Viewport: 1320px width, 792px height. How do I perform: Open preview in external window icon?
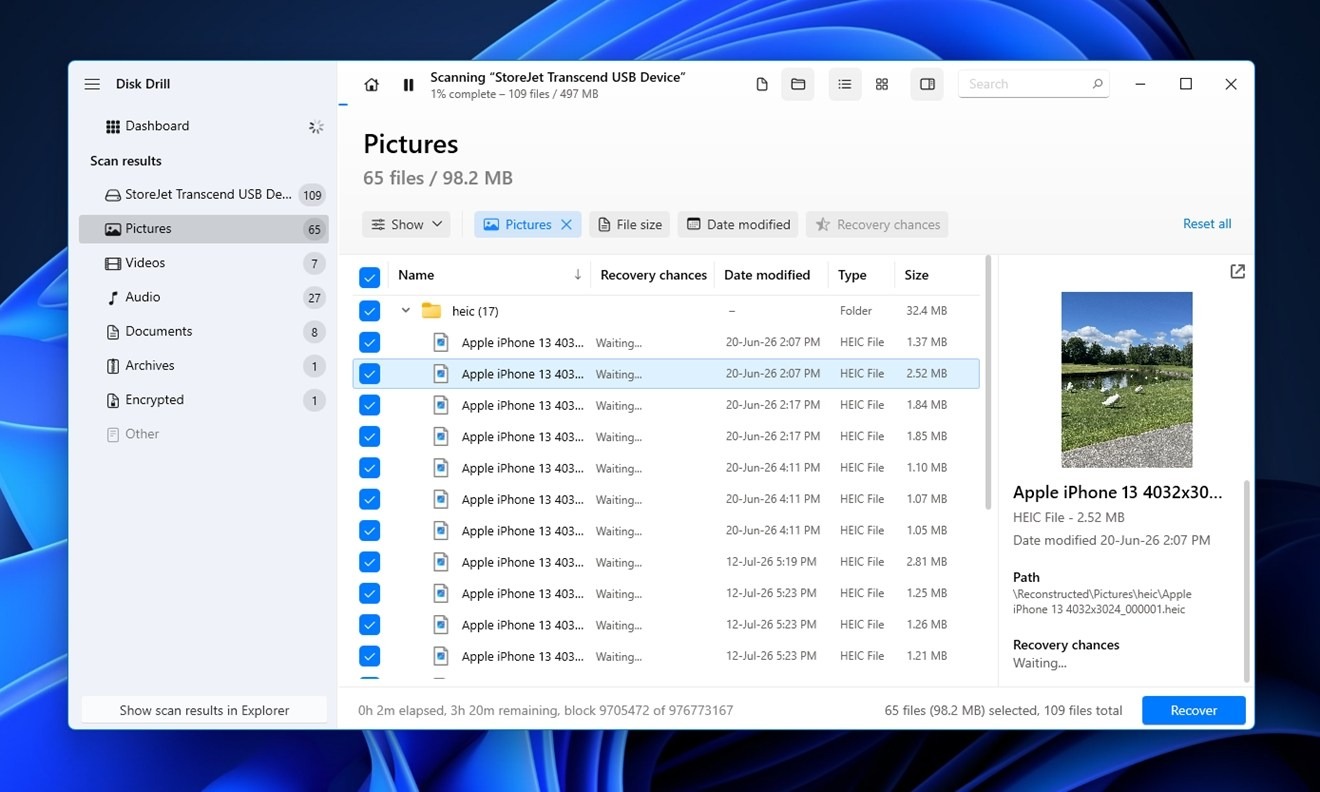pyautogui.click(x=1237, y=272)
